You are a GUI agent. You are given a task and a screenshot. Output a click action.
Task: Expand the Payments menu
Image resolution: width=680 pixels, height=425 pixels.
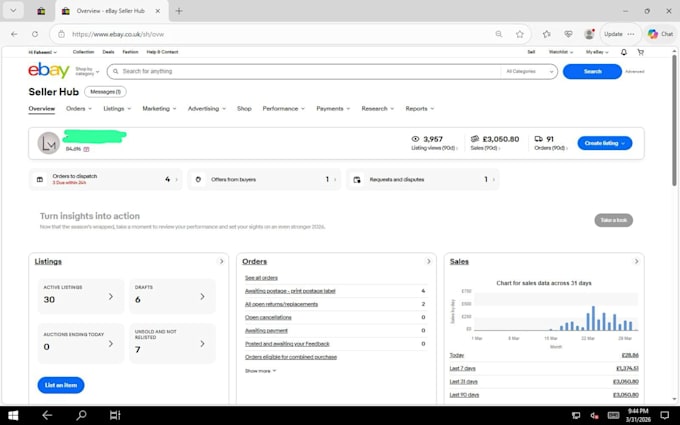333,109
